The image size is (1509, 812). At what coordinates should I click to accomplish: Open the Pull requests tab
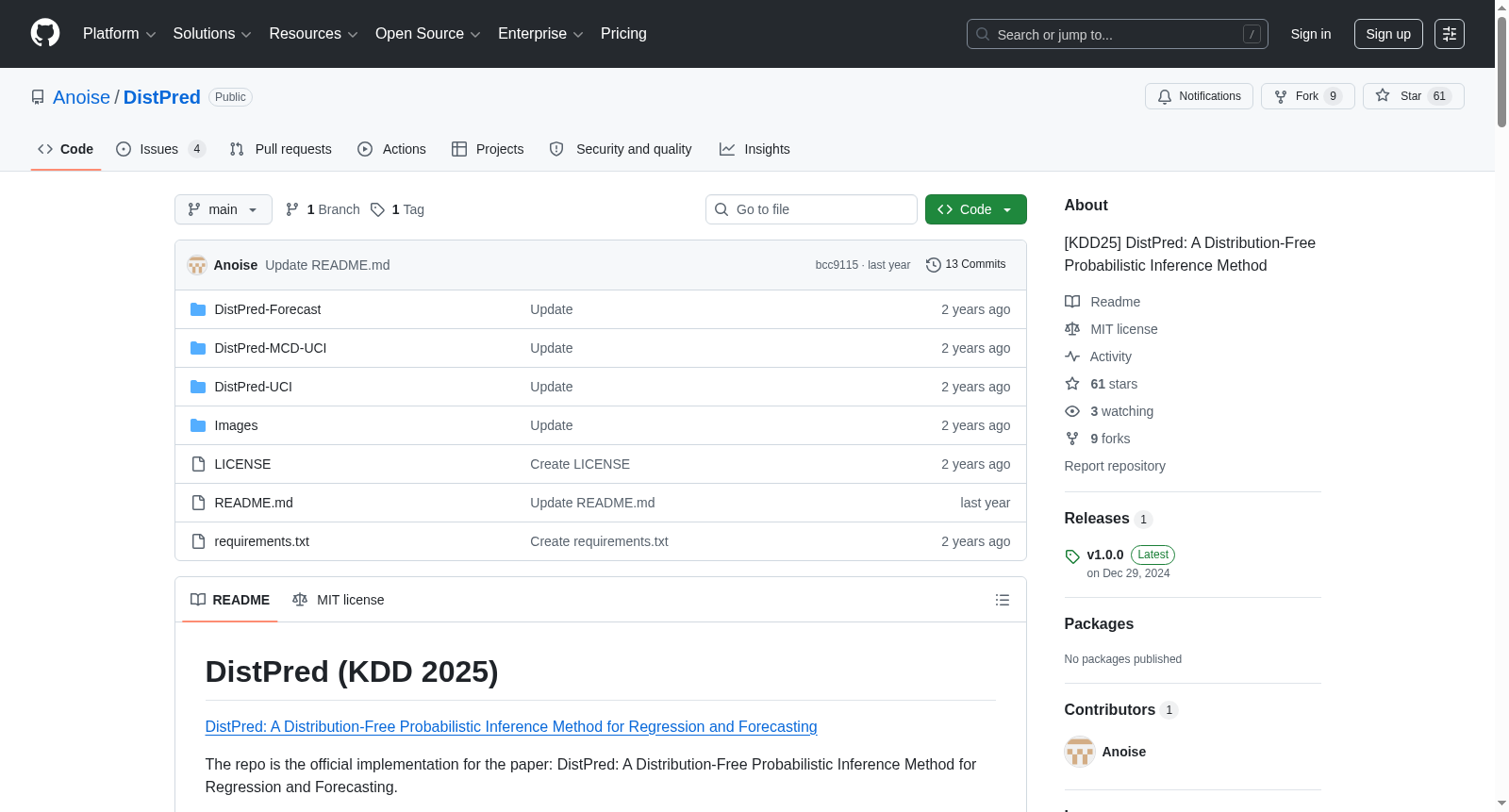pos(281,149)
